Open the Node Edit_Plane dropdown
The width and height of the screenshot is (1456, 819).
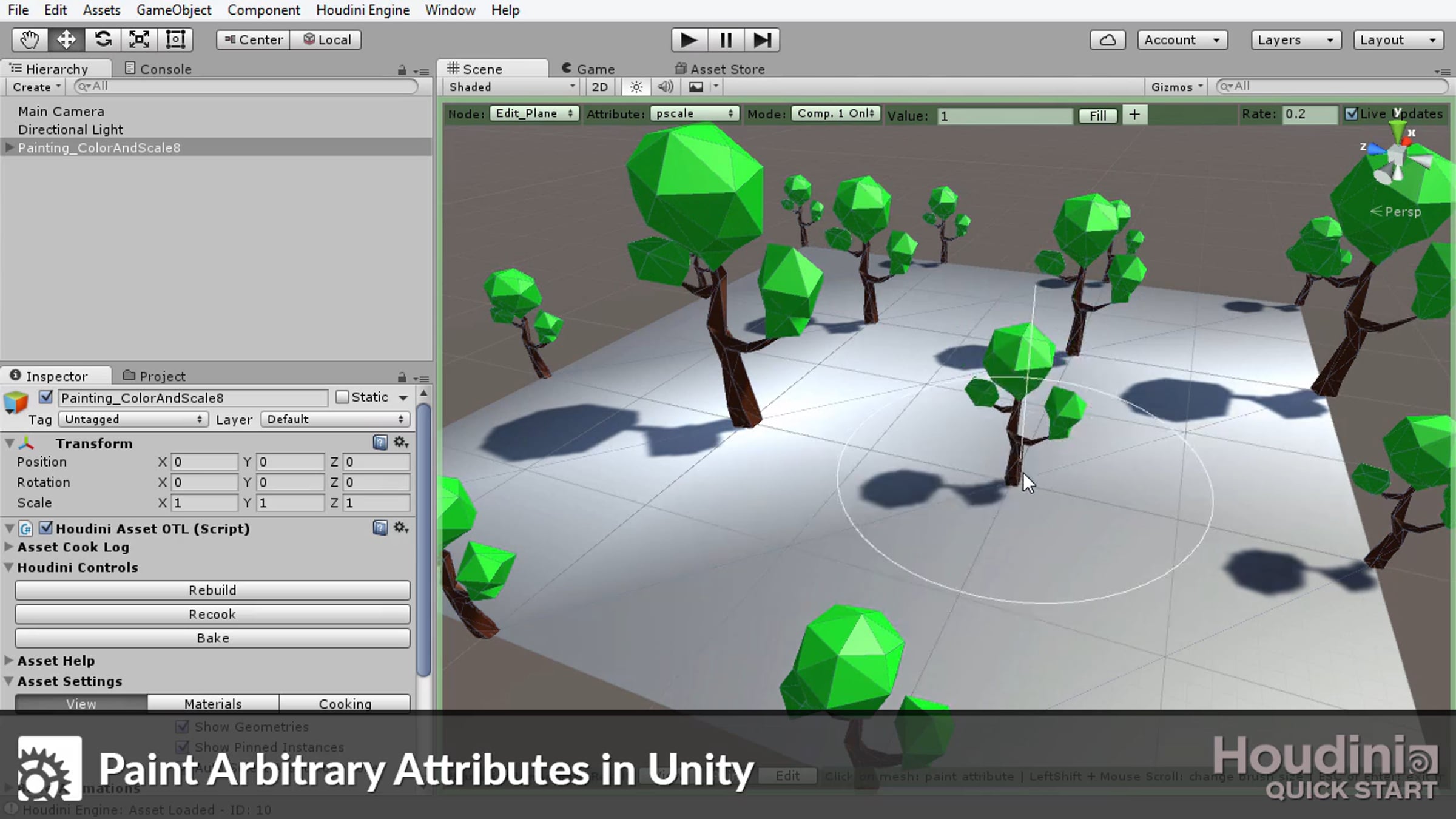pos(534,113)
